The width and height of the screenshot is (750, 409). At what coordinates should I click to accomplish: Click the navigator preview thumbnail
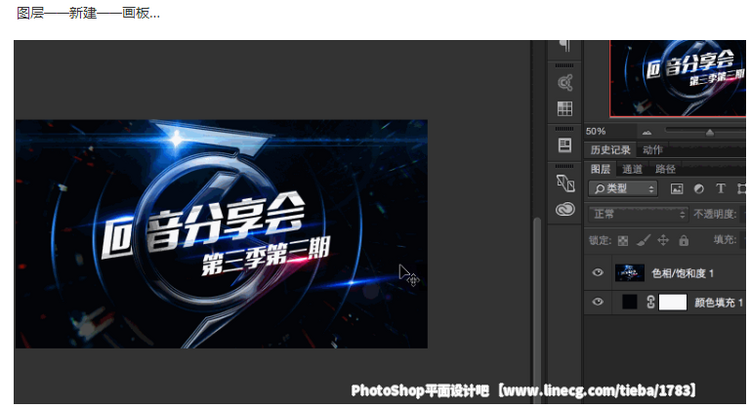coord(677,78)
